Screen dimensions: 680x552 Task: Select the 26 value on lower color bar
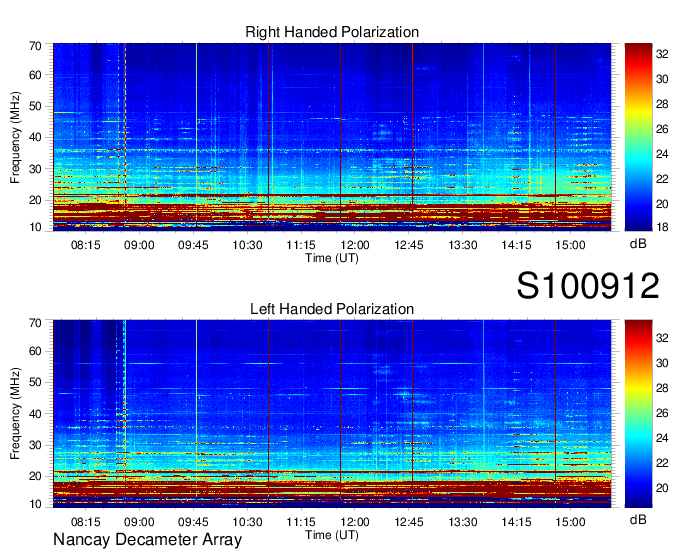click(x=662, y=413)
